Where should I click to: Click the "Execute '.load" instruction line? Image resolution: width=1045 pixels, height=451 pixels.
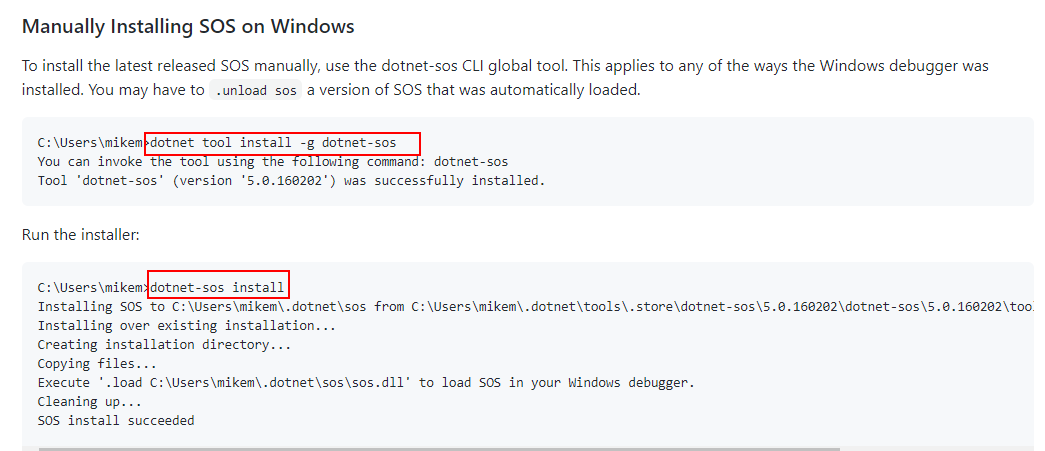[366, 382]
